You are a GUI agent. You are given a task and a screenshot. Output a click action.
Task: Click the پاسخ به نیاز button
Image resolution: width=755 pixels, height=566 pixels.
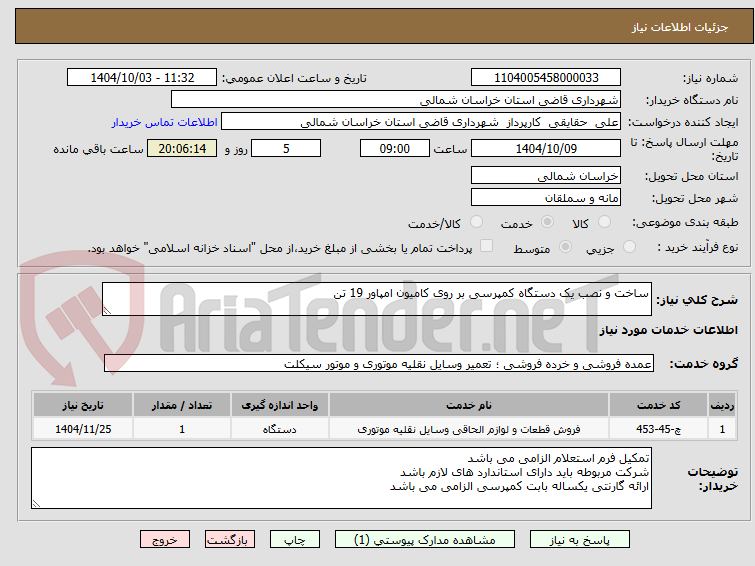coord(580,540)
